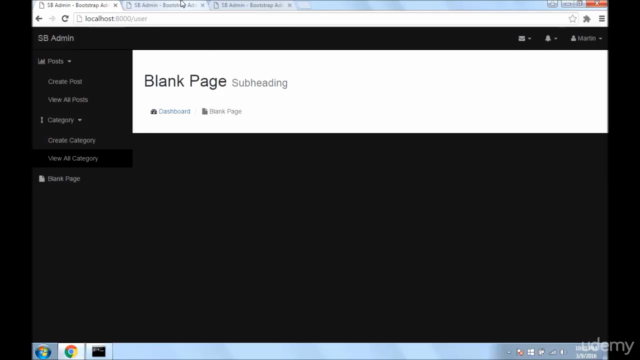Viewport: 640px width, 360px height.
Task: Open Blank Page sidebar link
Action: tap(60, 179)
